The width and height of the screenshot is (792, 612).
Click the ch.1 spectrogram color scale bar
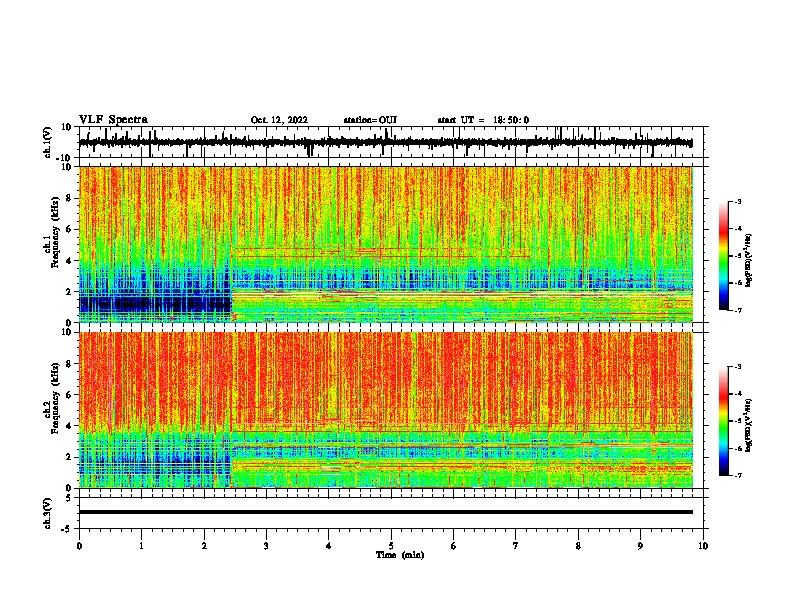coord(724,256)
